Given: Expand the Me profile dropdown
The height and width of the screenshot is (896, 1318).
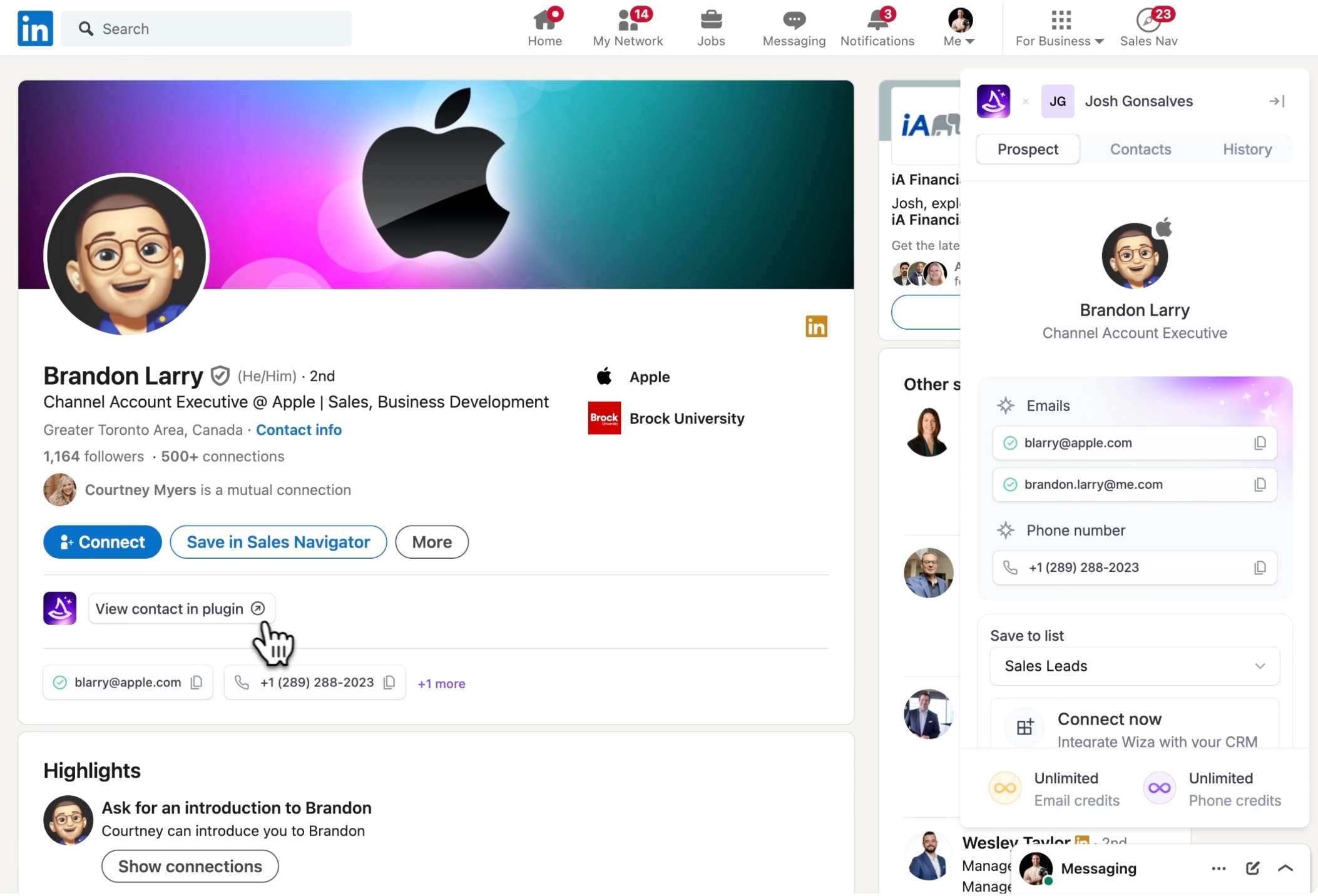Looking at the screenshot, I should tap(959, 28).
